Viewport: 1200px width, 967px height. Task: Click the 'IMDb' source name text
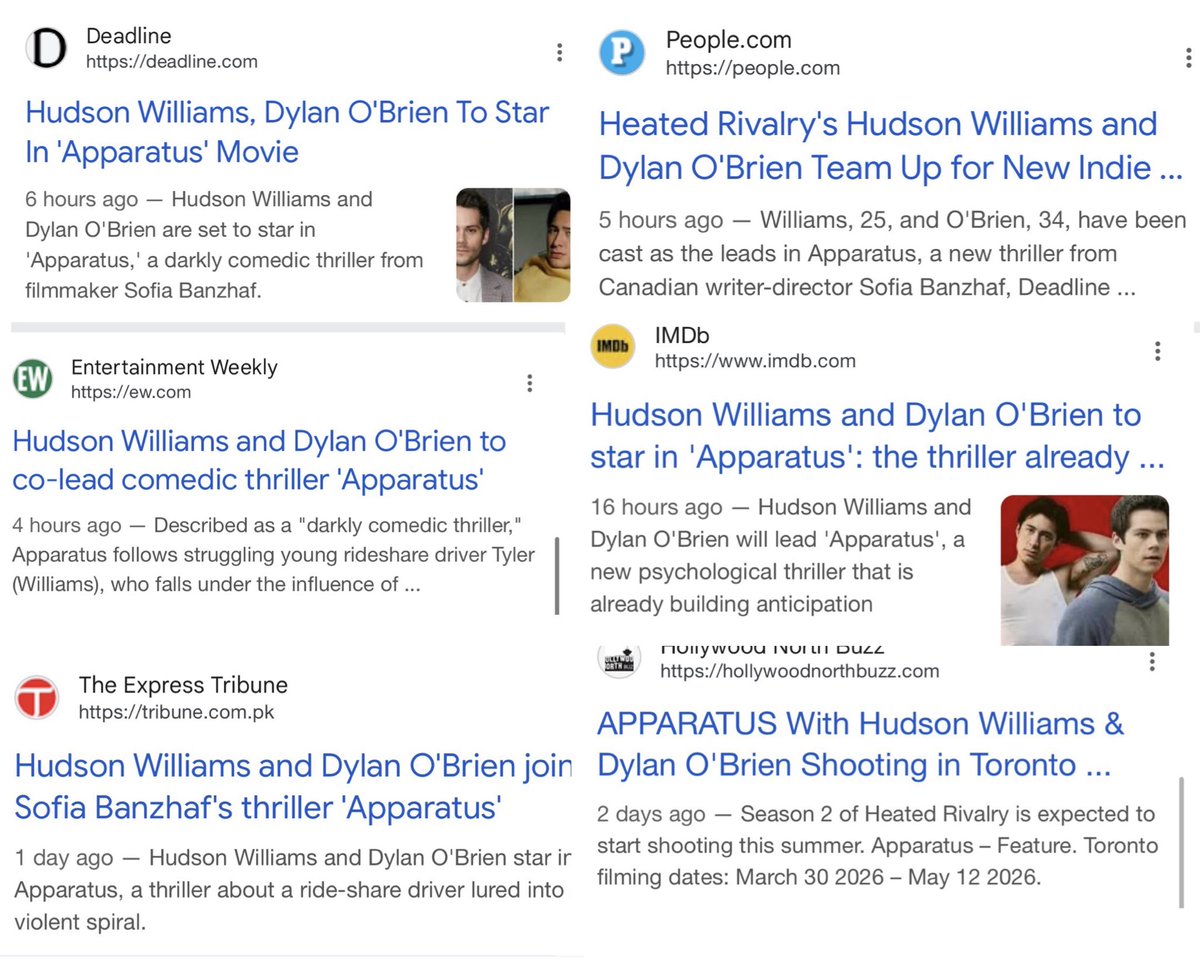click(682, 335)
